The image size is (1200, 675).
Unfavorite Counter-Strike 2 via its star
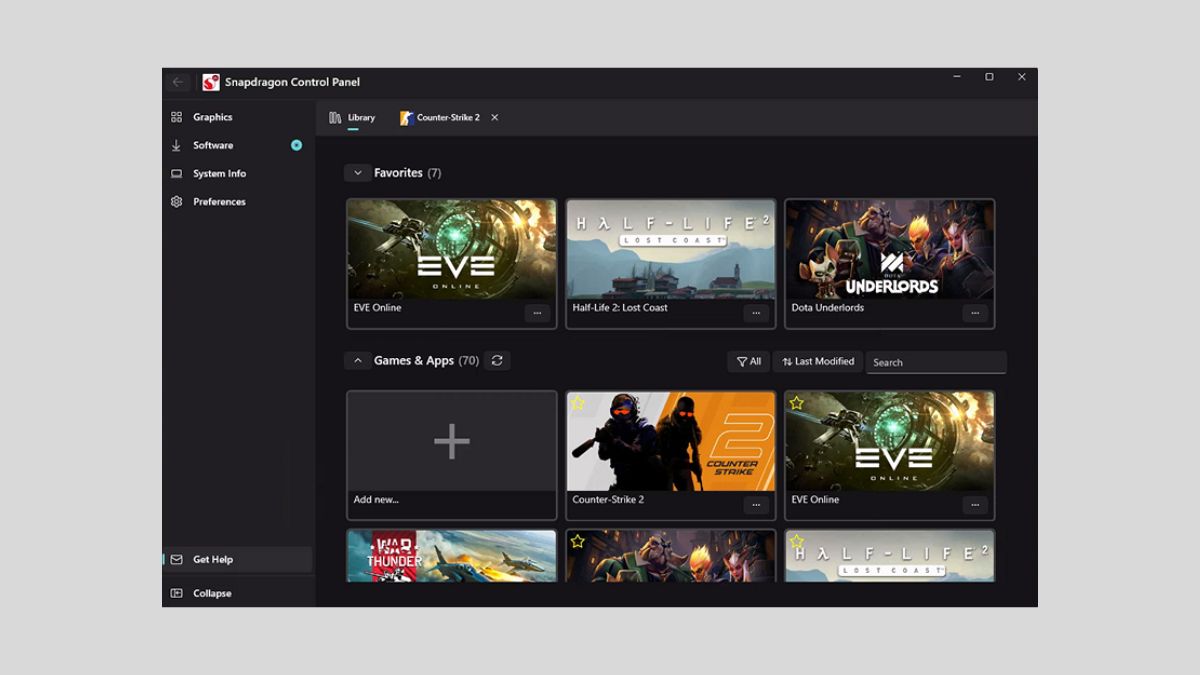click(x=579, y=403)
